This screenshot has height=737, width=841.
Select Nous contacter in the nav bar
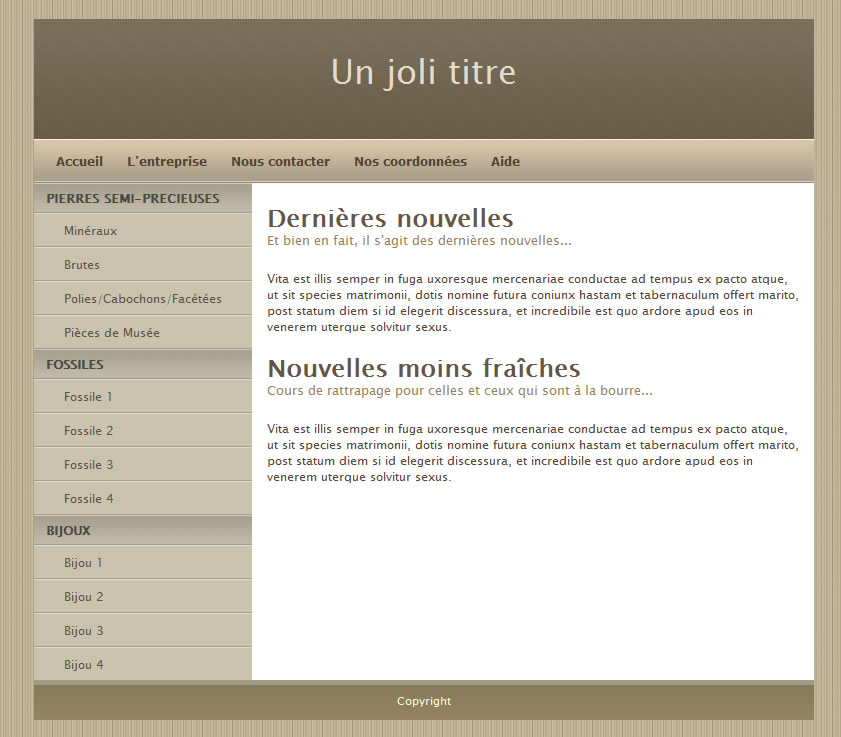pos(281,161)
